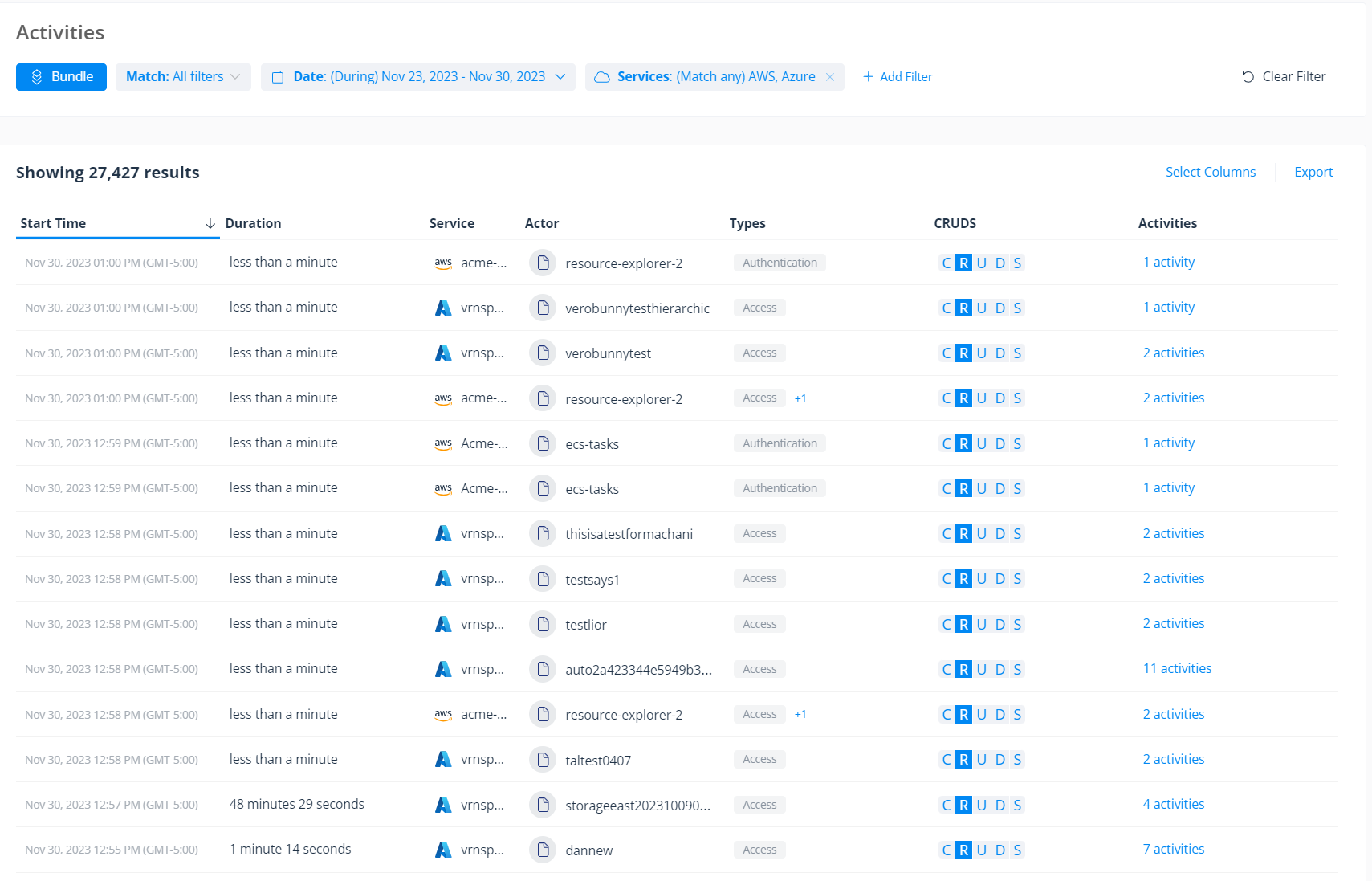Expand the Date filter dropdown

(560, 76)
